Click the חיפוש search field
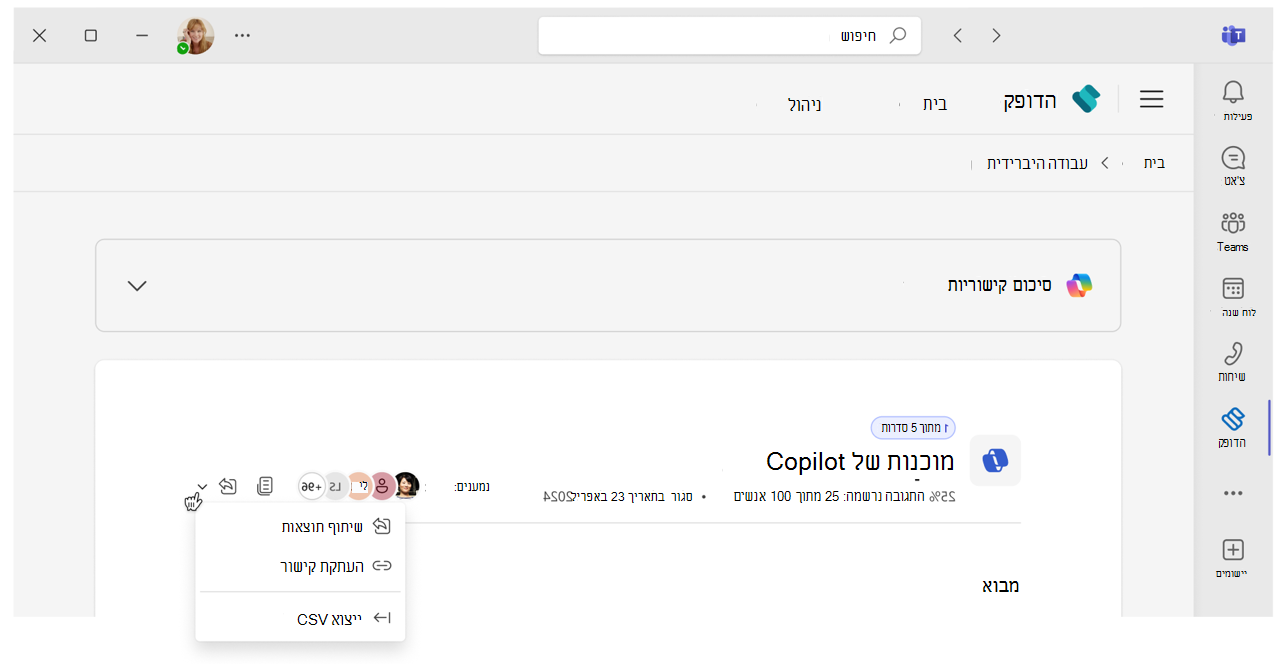This screenshot has width=1280, height=664. [729, 34]
